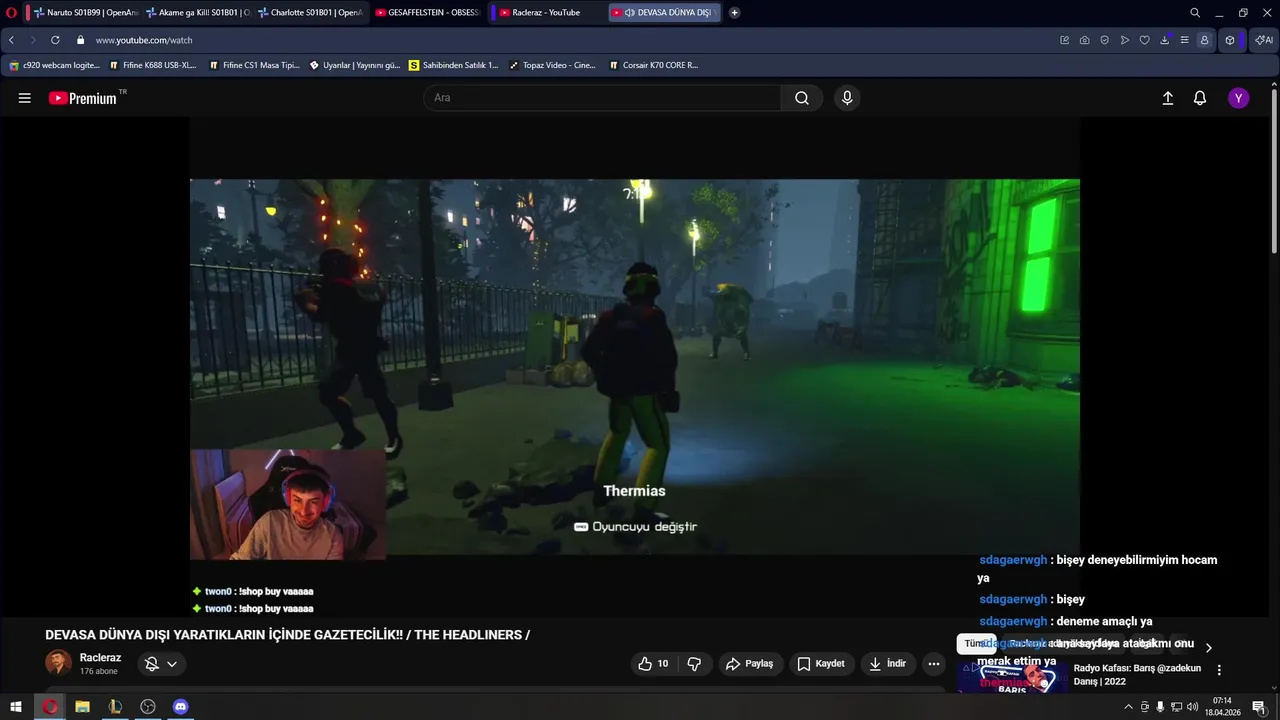Screen dimensions: 1280x720
Task: Open Opera snapshot camera tool
Action: [1085, 40]
